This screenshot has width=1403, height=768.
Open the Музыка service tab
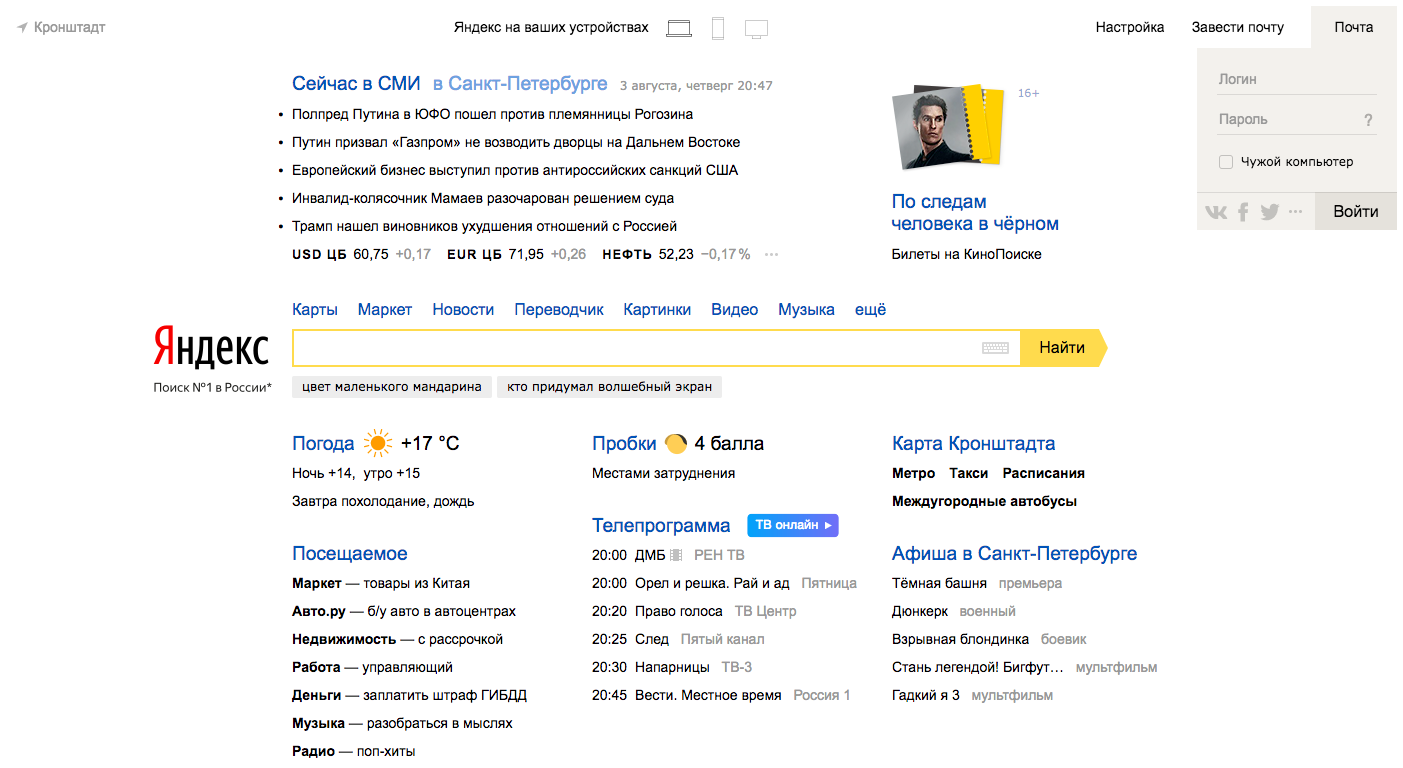tap(806, 309)
